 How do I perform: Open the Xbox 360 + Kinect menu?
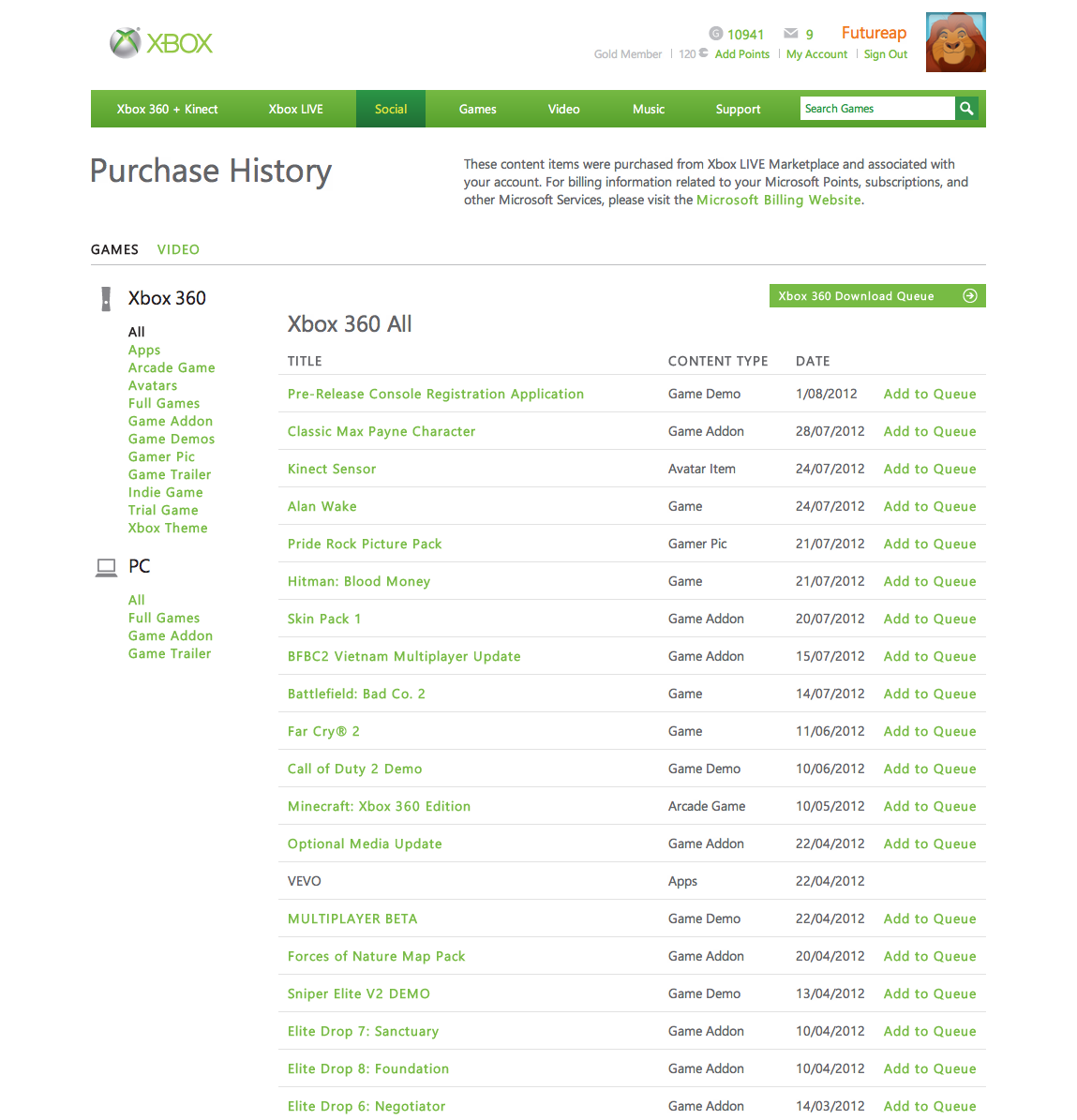pos(167,110)
